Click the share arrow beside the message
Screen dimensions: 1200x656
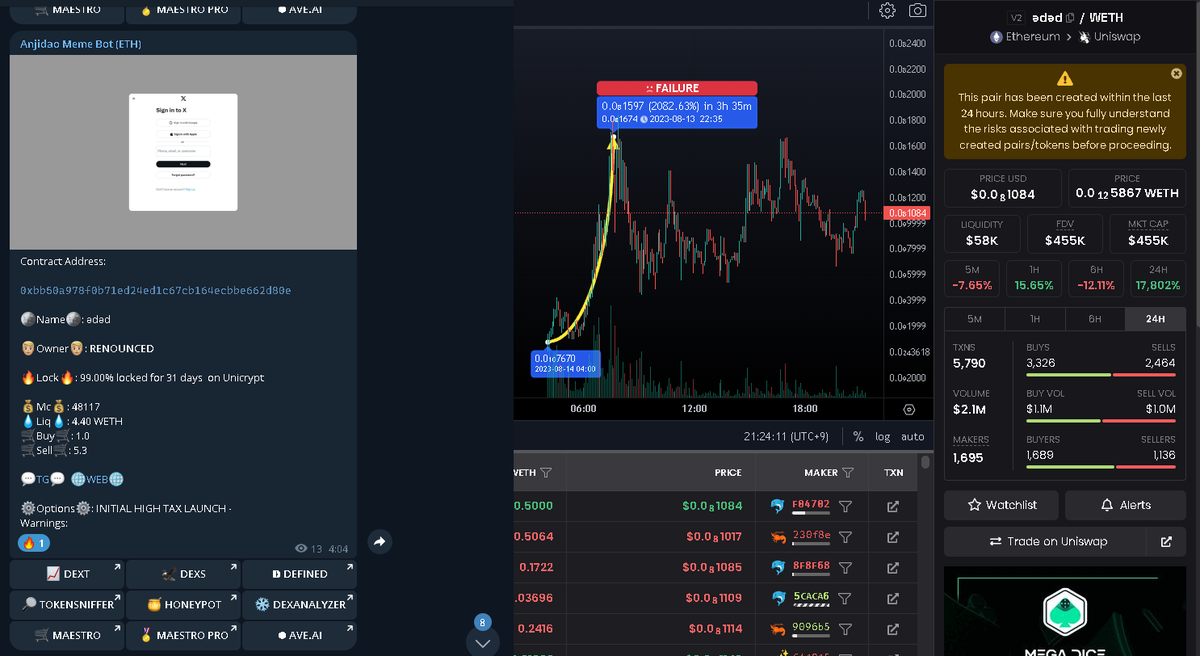pyautogui.click(x=380, y=542)
